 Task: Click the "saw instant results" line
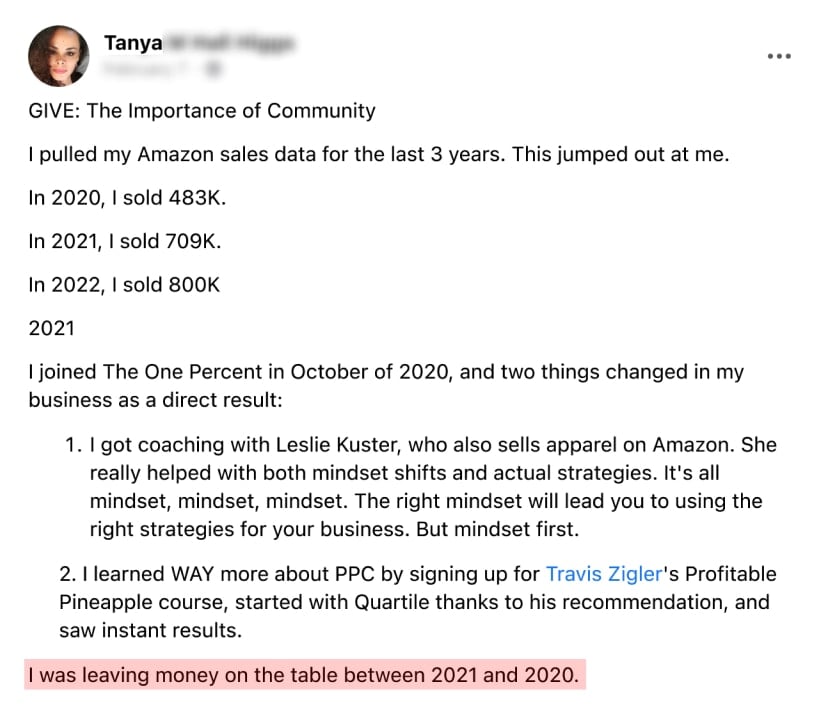150,630
